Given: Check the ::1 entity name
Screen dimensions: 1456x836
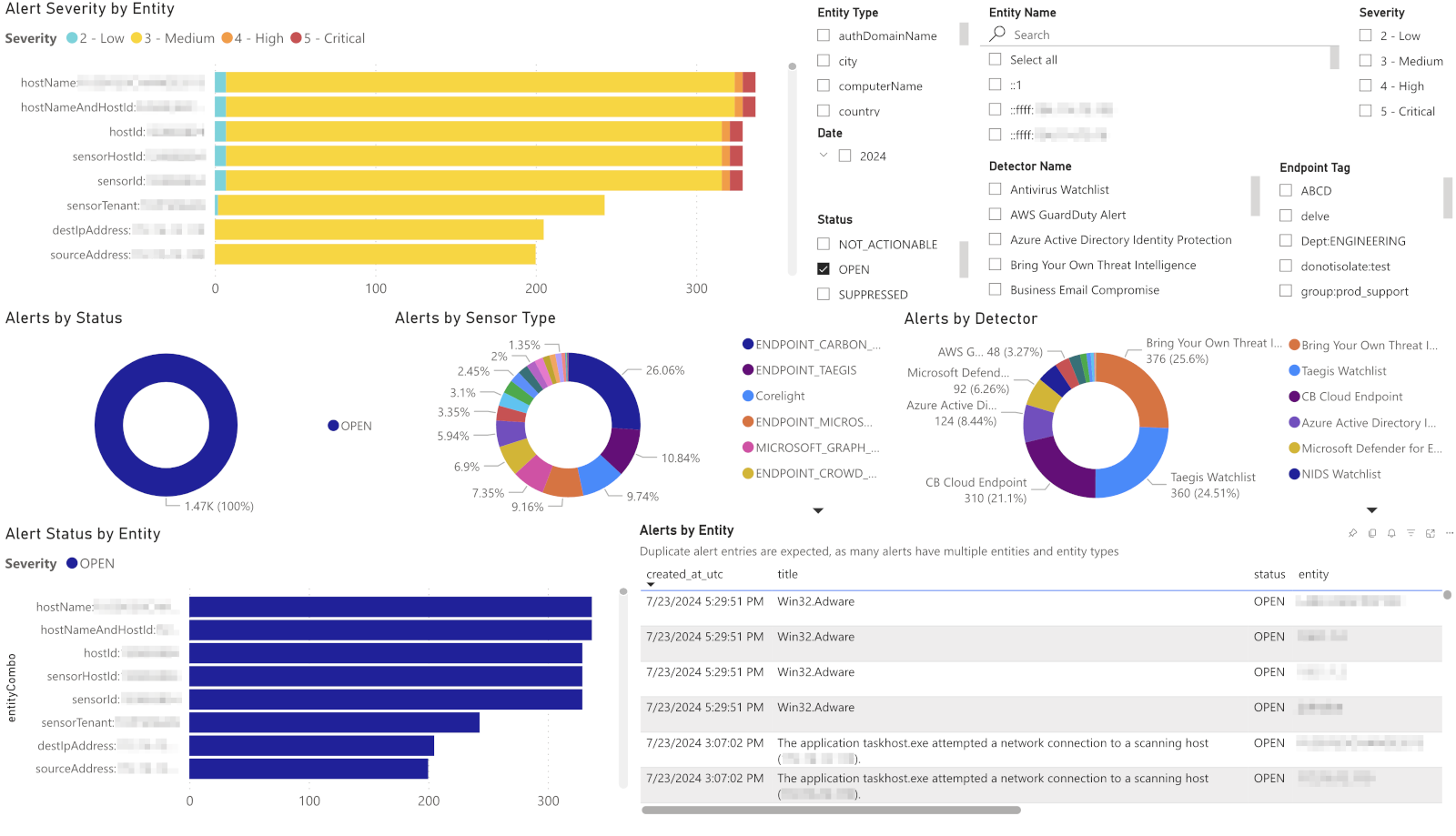Looking at the screenshot, I should [x=996, y=85].
